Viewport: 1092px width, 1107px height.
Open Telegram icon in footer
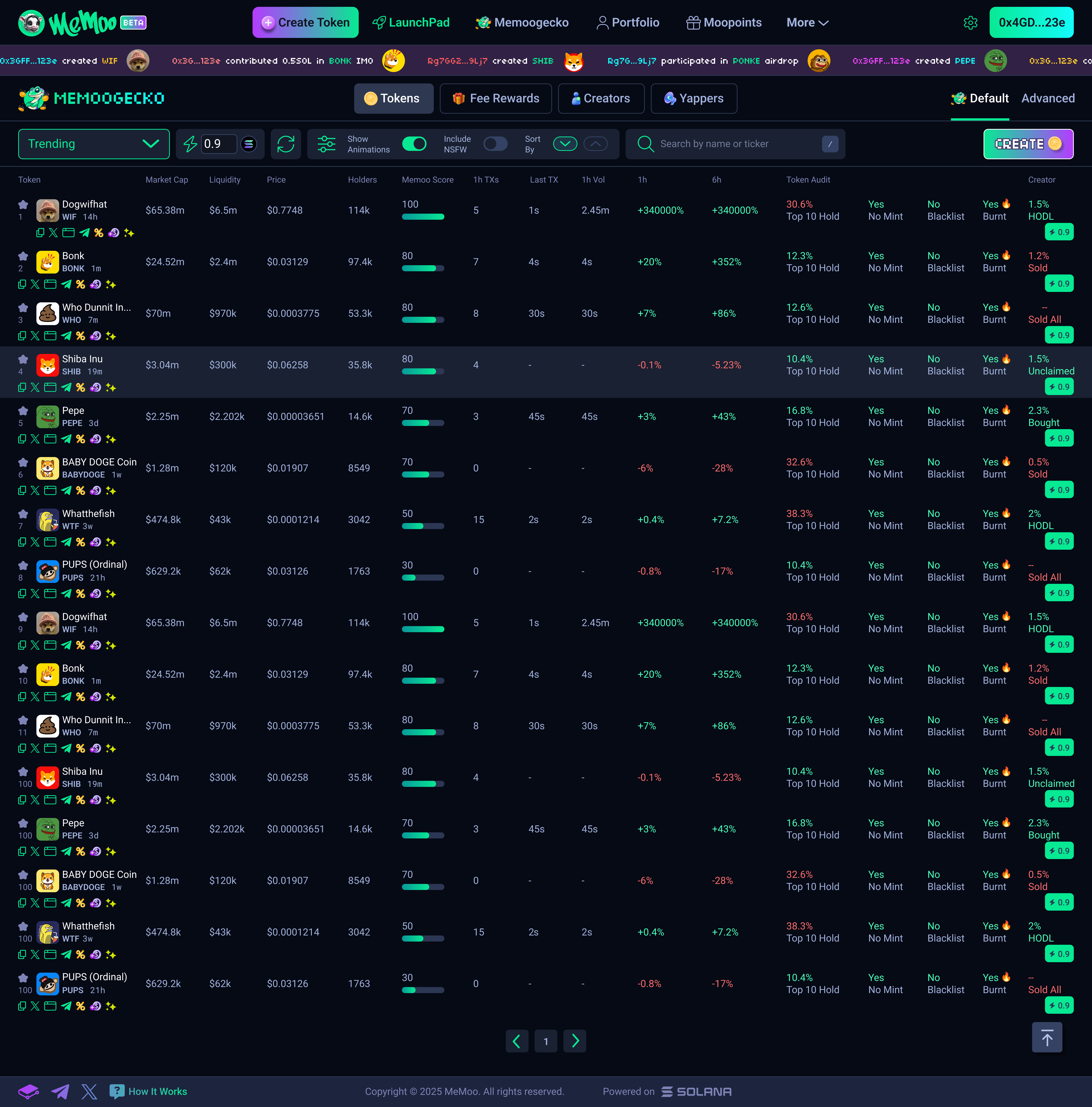pyautogui.click(x=60, y=1091)
